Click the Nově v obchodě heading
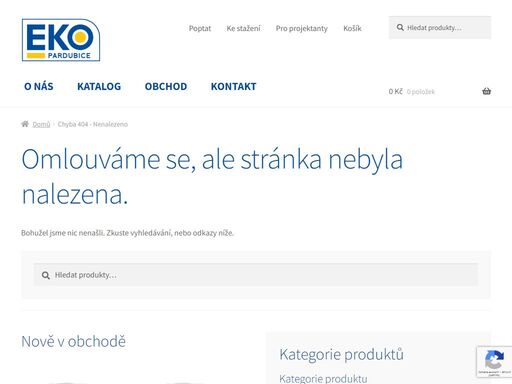512x384 pixels. pyautogui.click(x=73, y=341)
